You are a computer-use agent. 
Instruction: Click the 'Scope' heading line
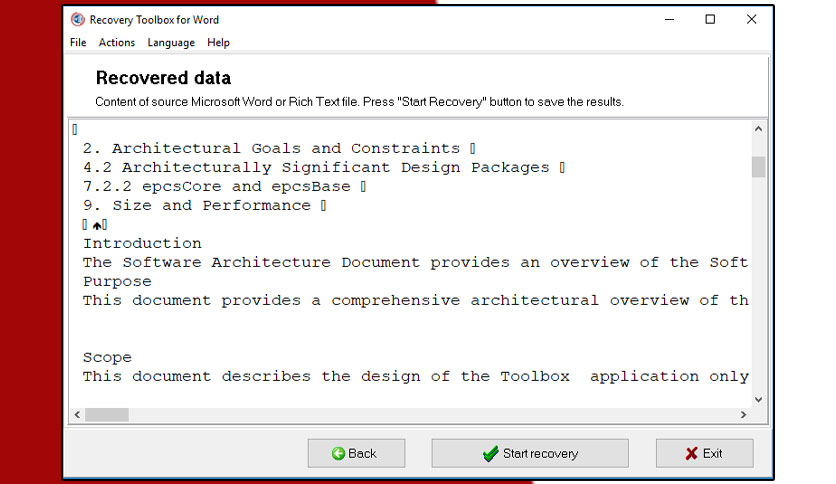pyautogui.click(x=107, y=358)
